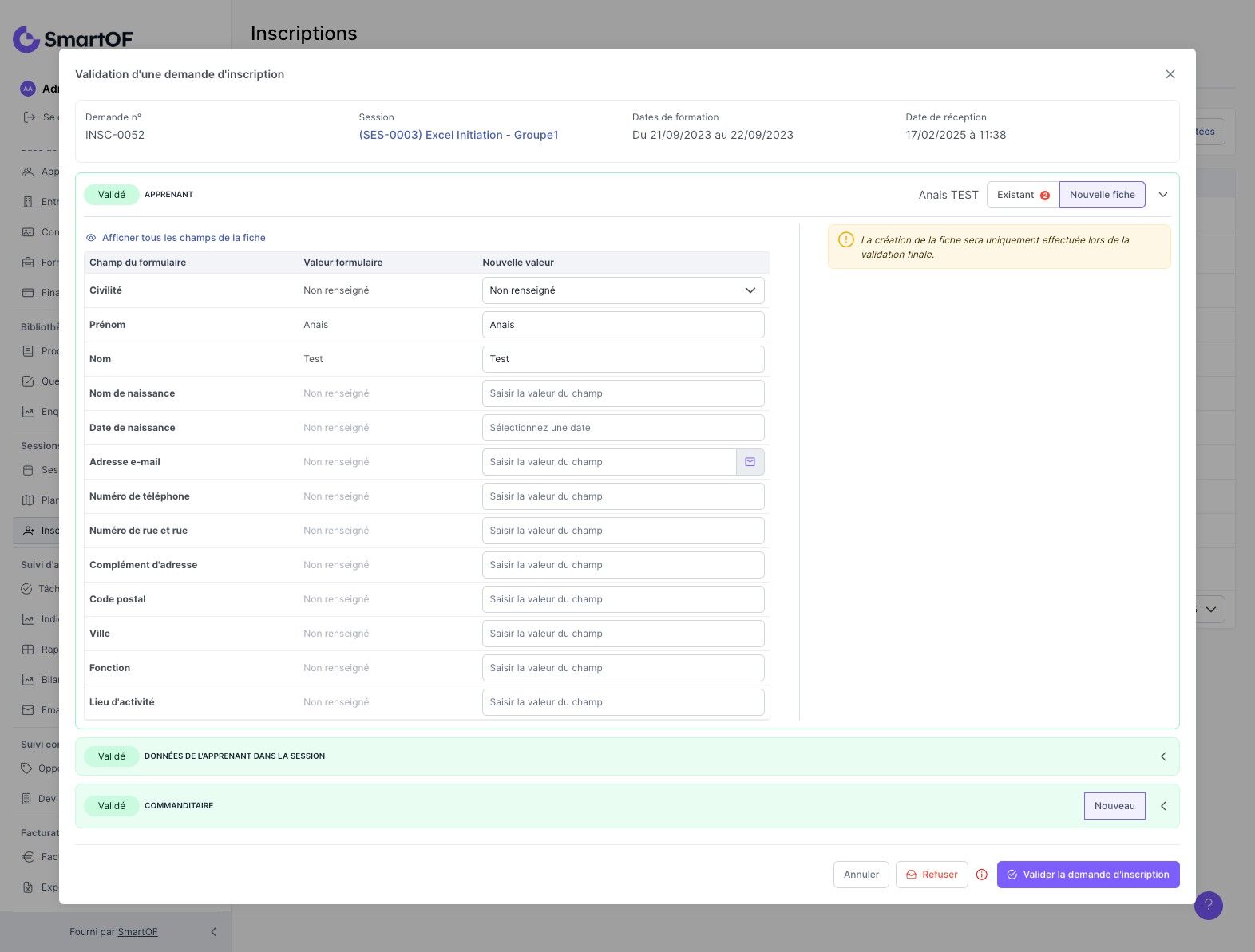This screenshot has width=1255, height=952.
Task: Click the Bilan chart icon in sidebar
Action: tap(28, 680)
